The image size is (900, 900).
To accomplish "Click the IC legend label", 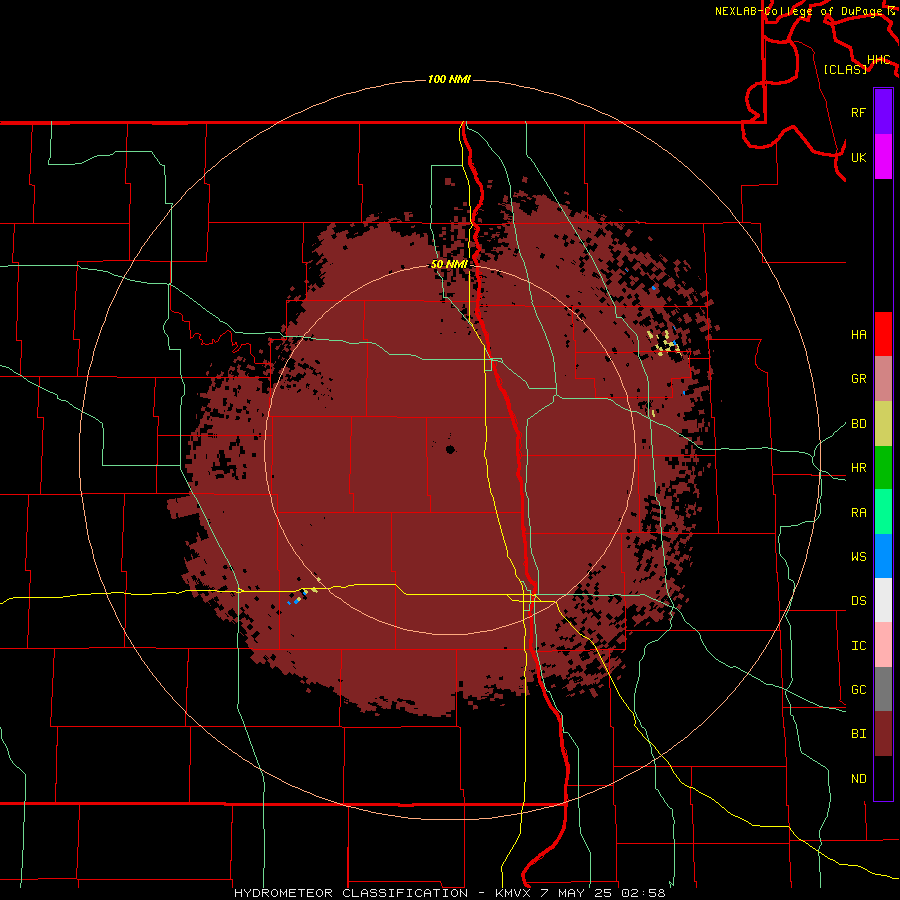I will point(858,646).
